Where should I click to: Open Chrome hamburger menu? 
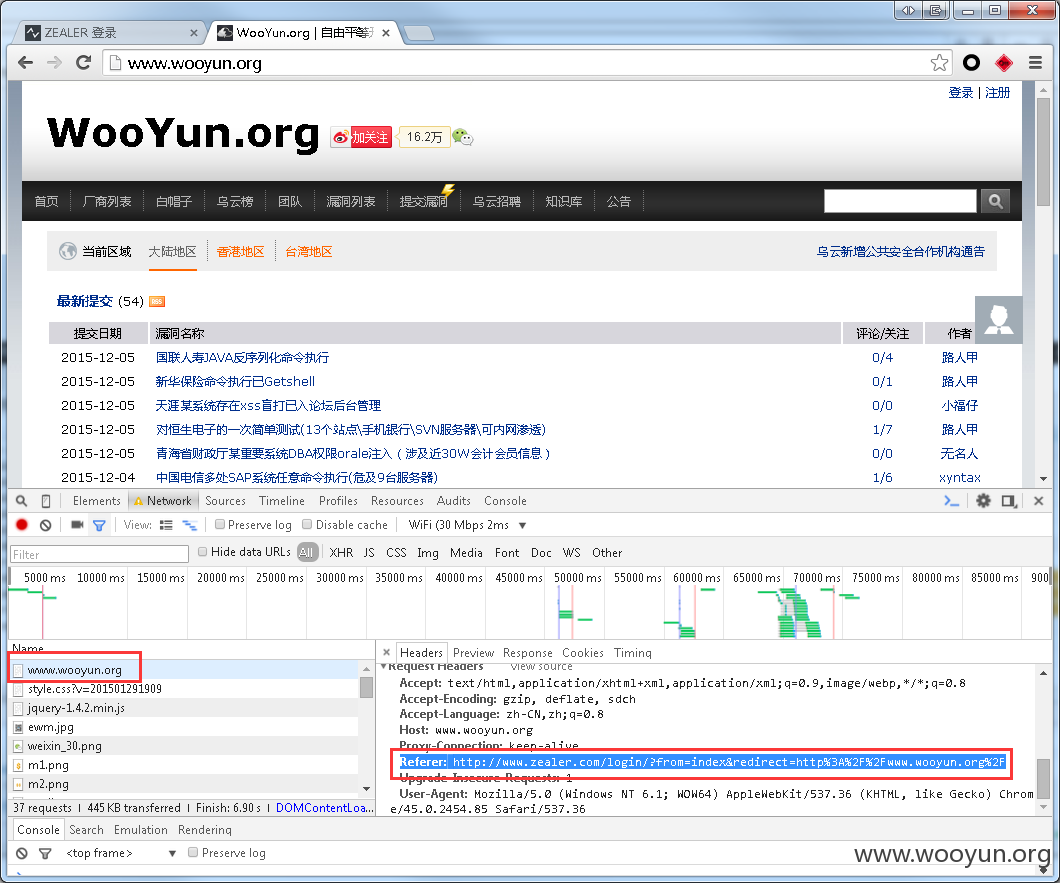[1035, 63]
